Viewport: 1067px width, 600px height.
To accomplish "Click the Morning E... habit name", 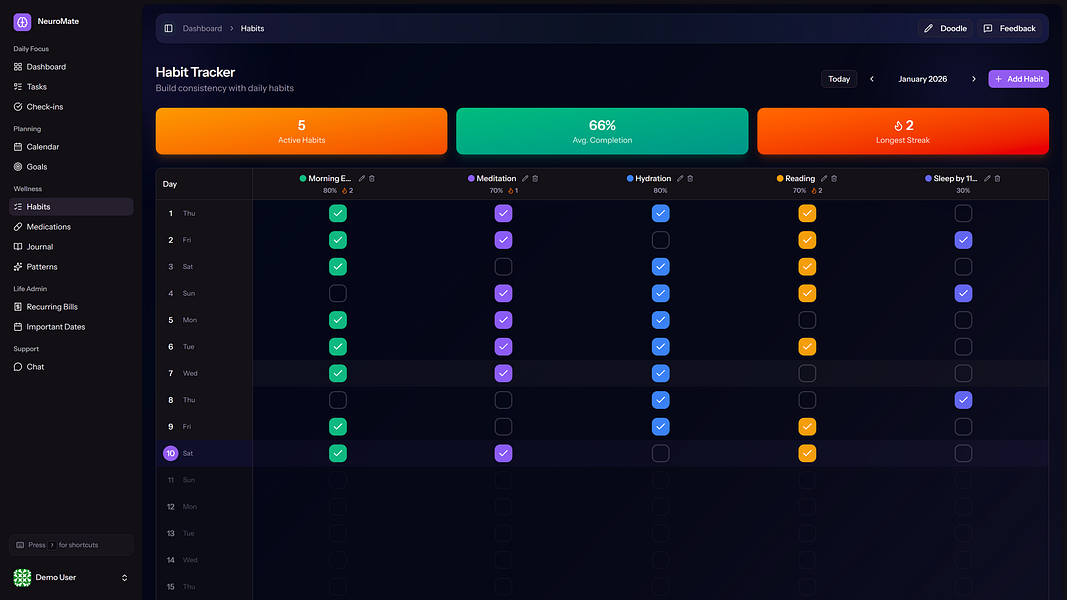I will (x=329, y=178).
